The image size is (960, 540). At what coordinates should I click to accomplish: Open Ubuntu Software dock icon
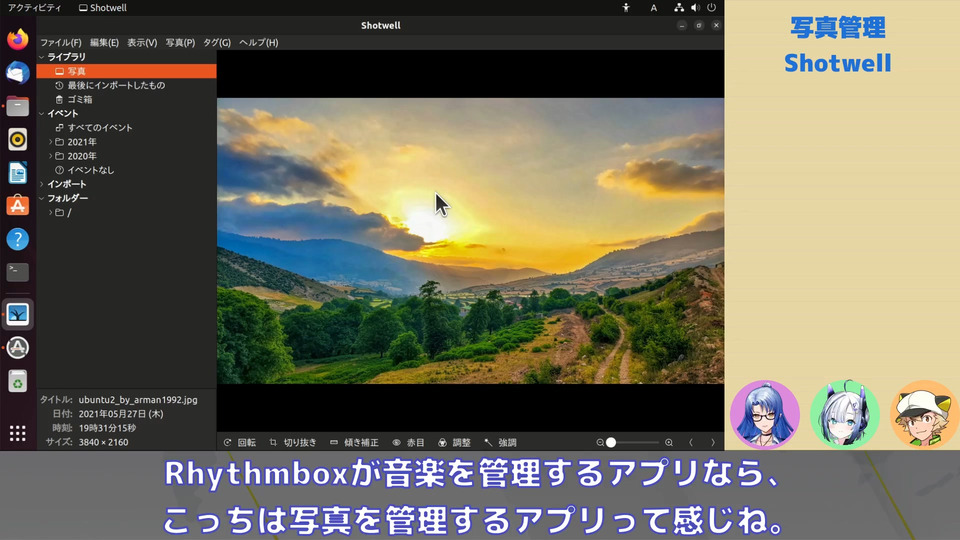point(18,206)
